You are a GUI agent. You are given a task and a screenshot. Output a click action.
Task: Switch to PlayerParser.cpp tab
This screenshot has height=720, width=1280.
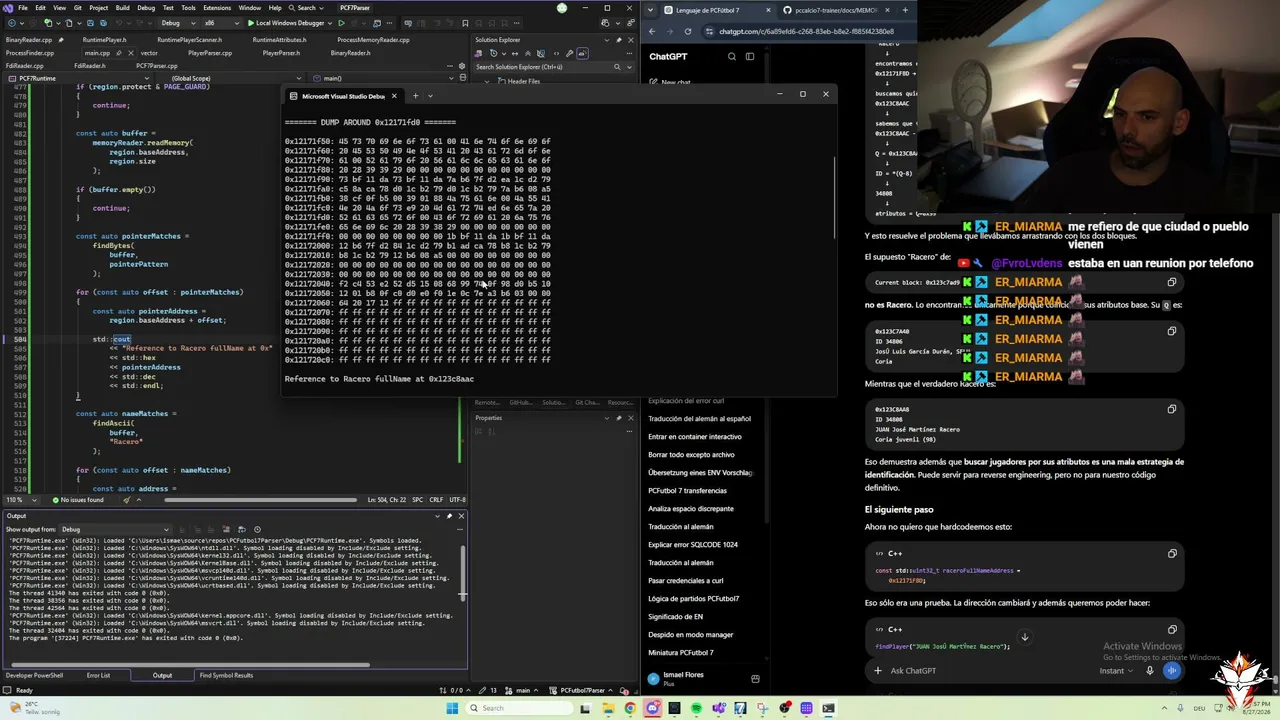[x=210, y=53]
